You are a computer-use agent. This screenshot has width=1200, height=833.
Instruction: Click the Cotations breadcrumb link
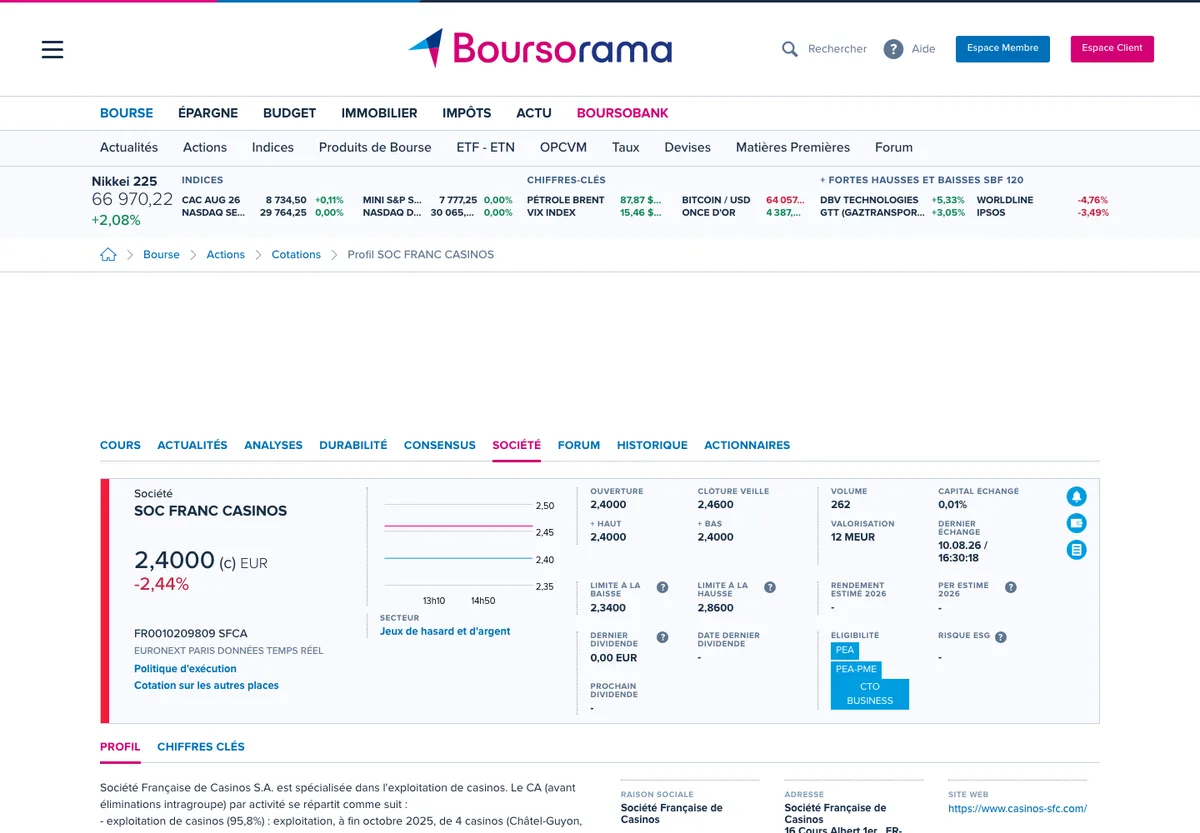point(296,254)
